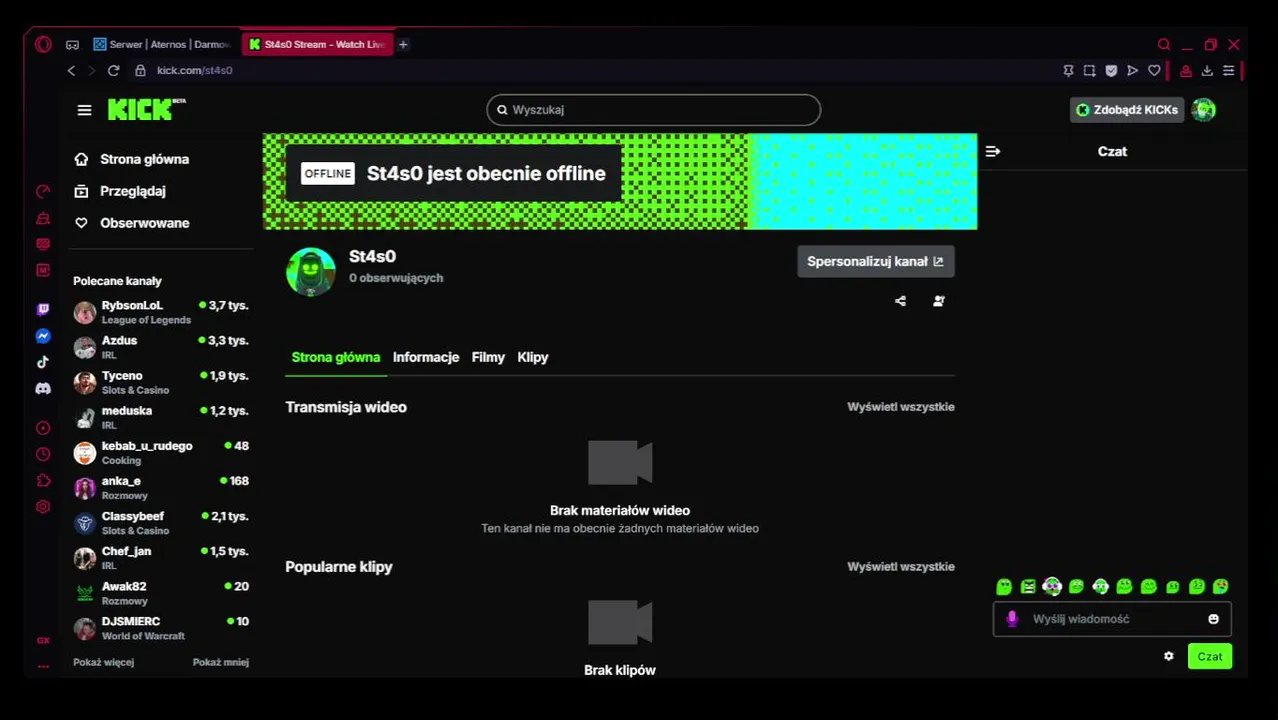Switch to the Serwer Aternos browser tab
This screenshot has width=1278, height=720.
162,44
